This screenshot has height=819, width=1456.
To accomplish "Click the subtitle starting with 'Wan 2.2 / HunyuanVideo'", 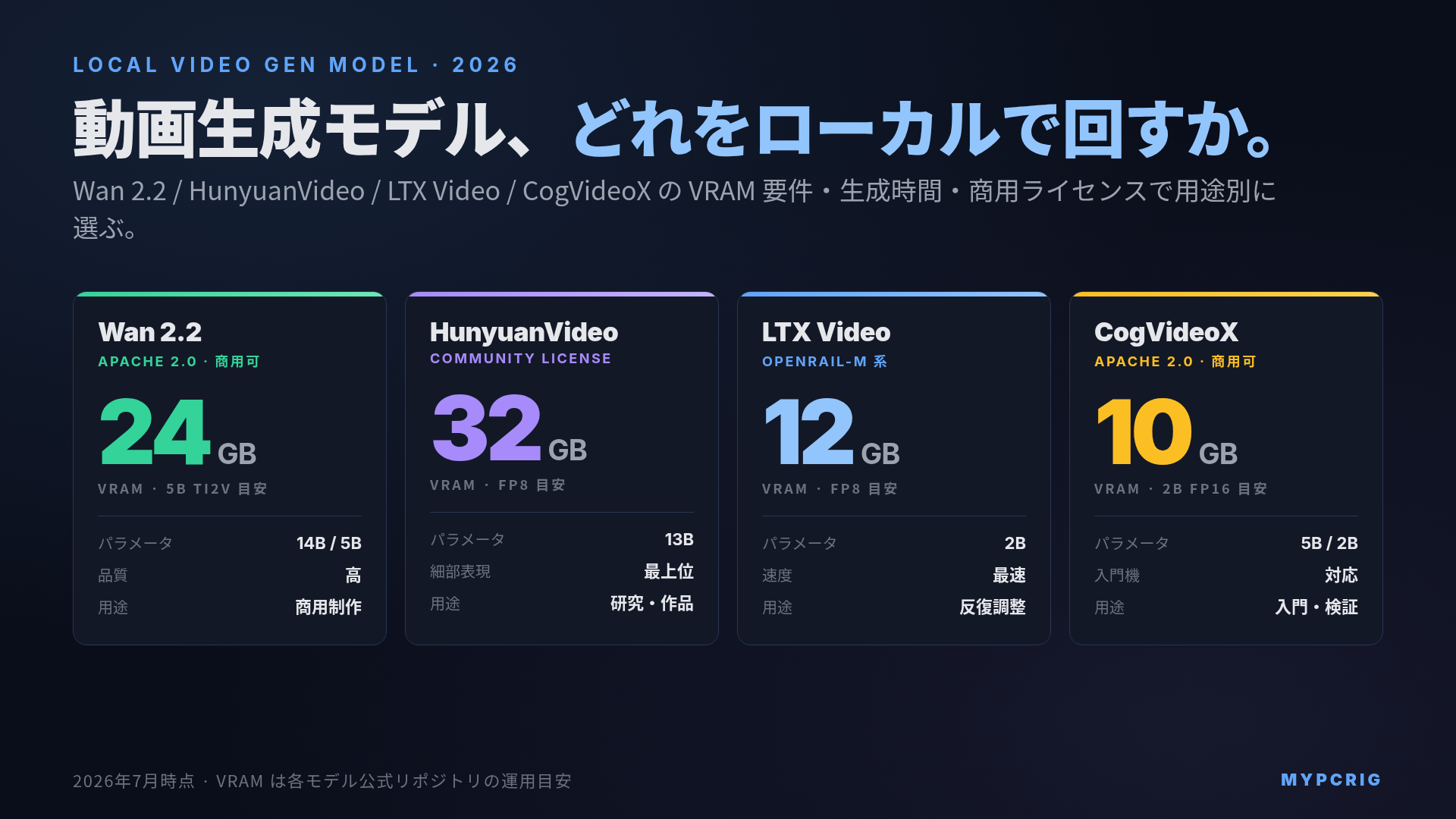I will [x=674, y=209].
